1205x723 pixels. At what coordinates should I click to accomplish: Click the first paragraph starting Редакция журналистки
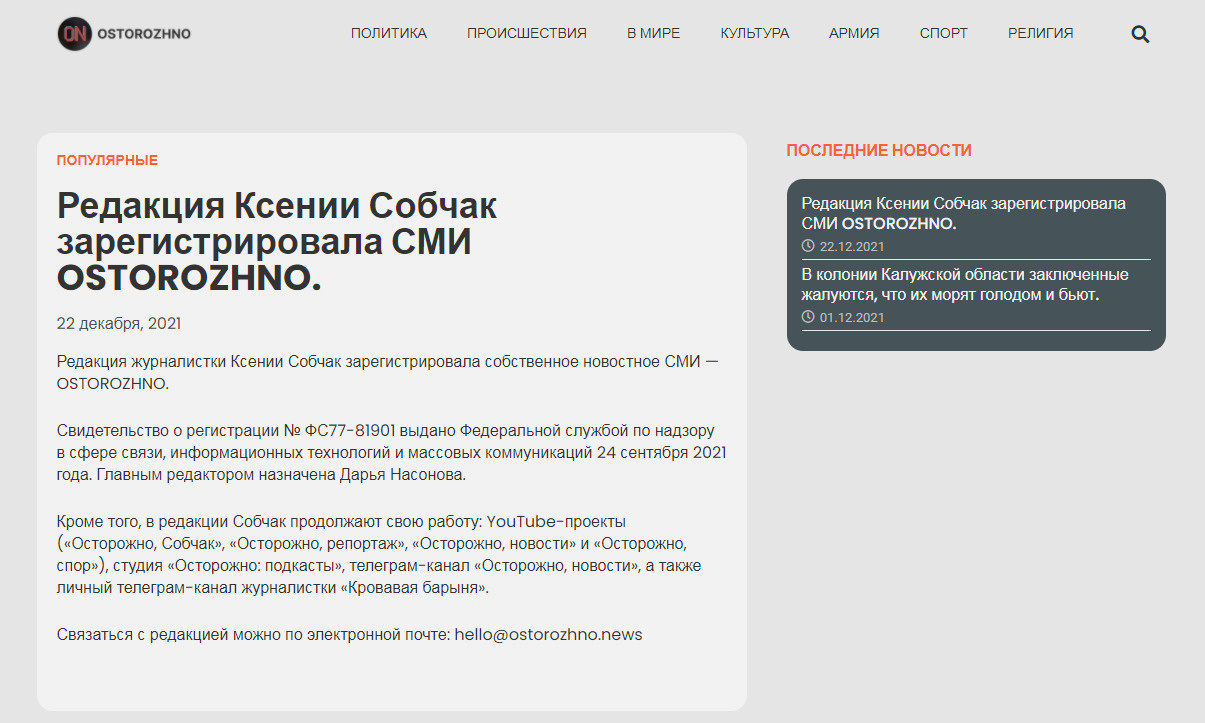click(387, 371)
